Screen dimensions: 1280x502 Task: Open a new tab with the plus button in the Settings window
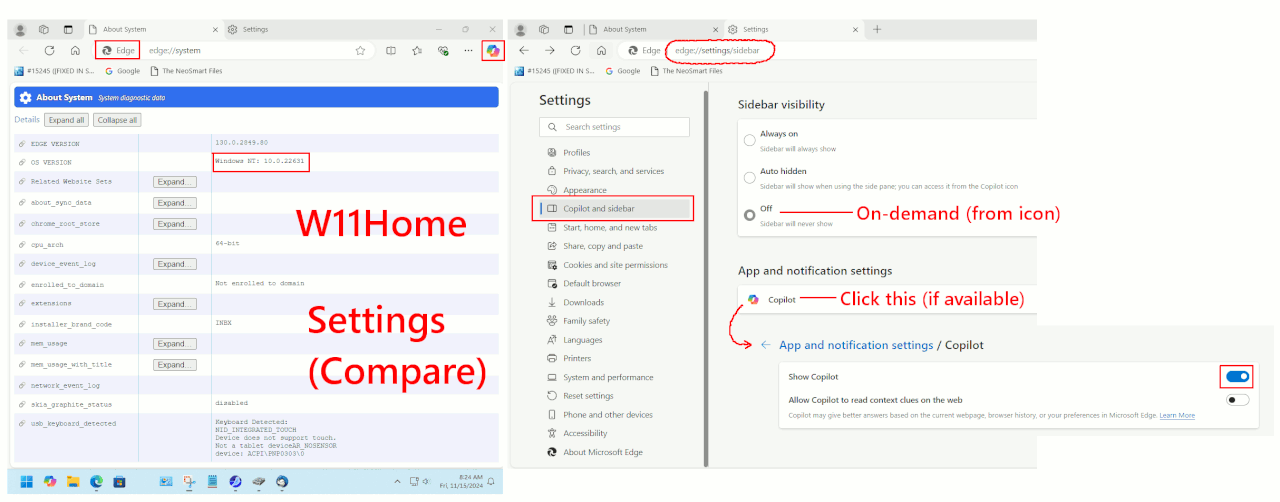877,30
